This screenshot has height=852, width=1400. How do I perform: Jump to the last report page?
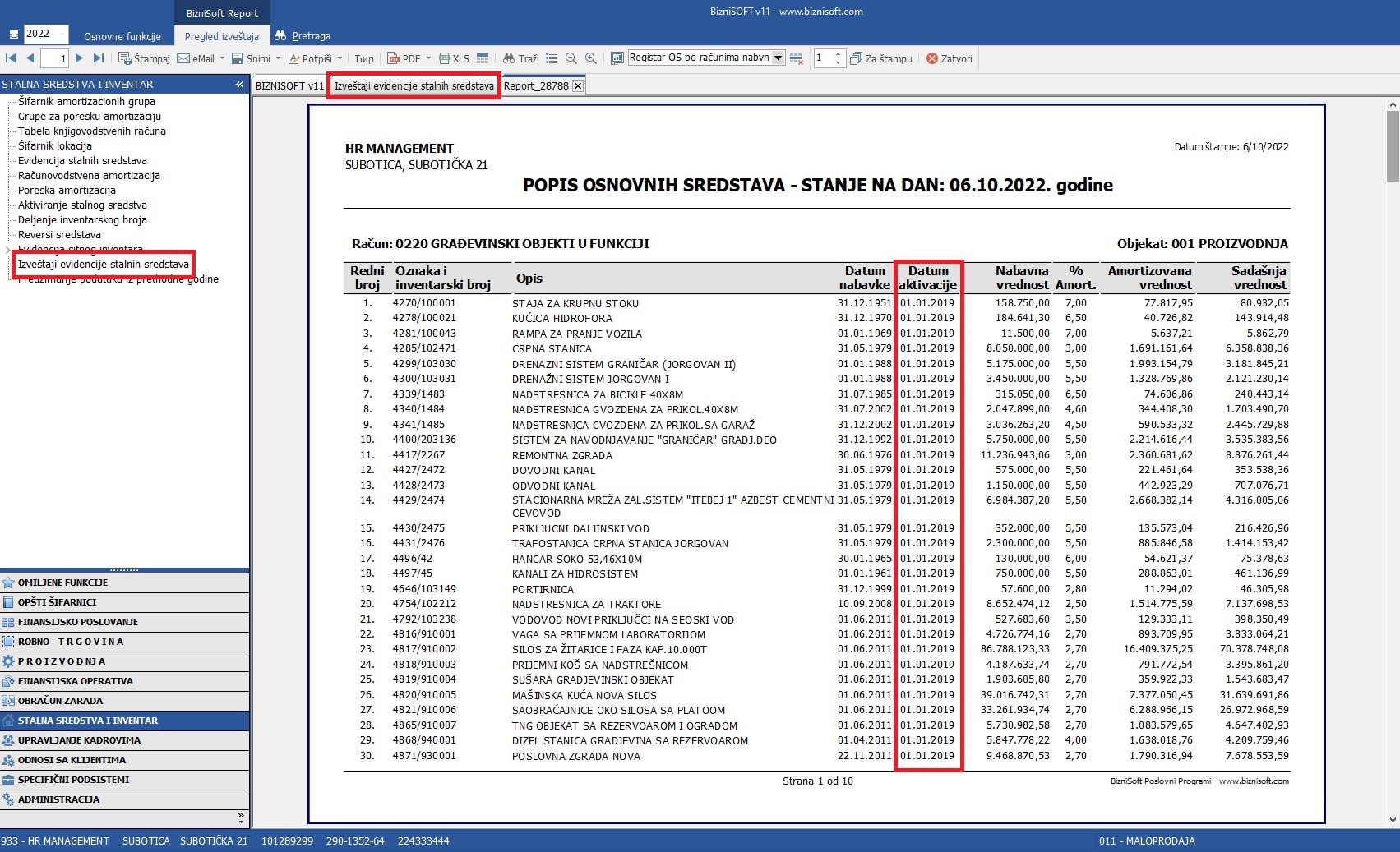point(99,58)
